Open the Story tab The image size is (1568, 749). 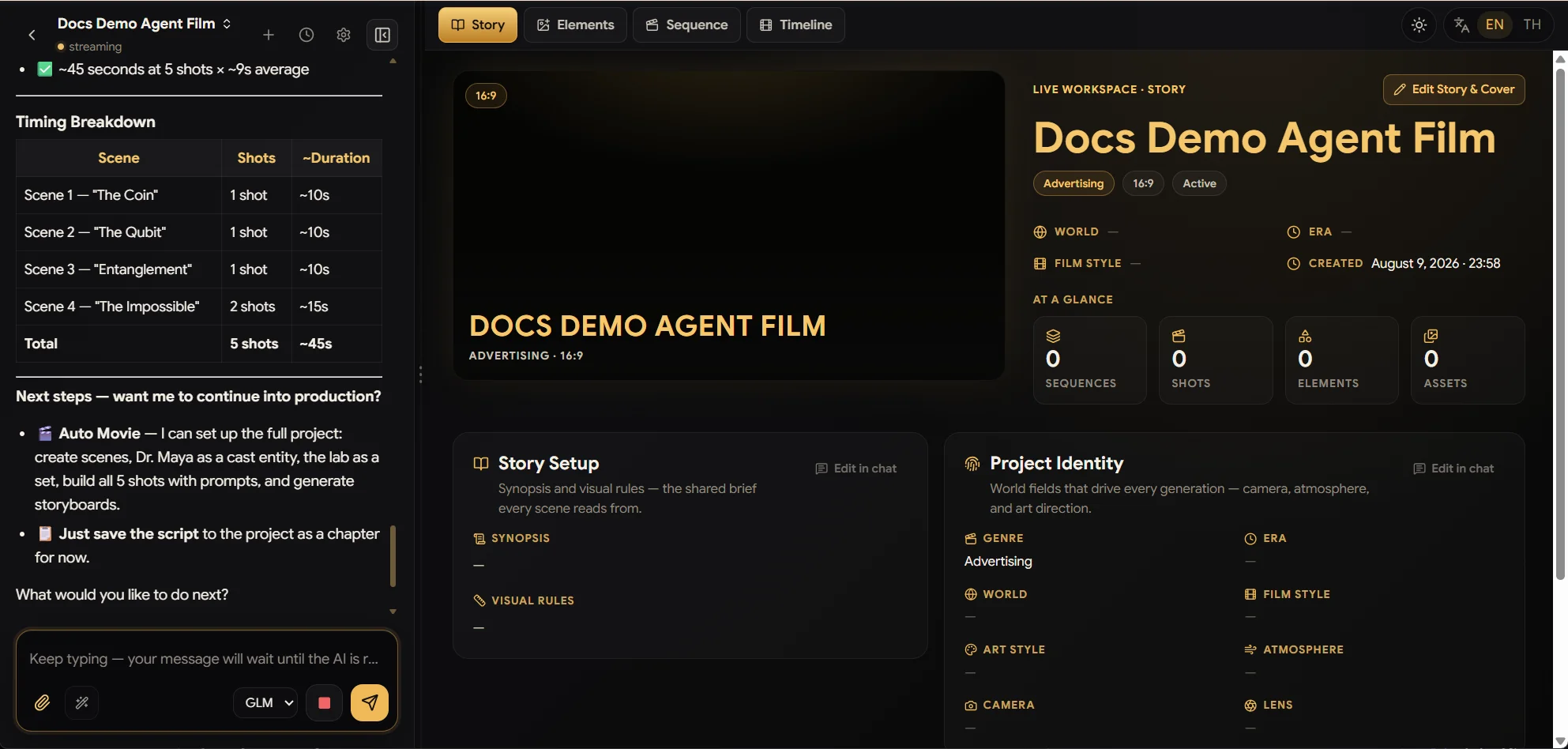pyautogui.click(x=478, y=24)
